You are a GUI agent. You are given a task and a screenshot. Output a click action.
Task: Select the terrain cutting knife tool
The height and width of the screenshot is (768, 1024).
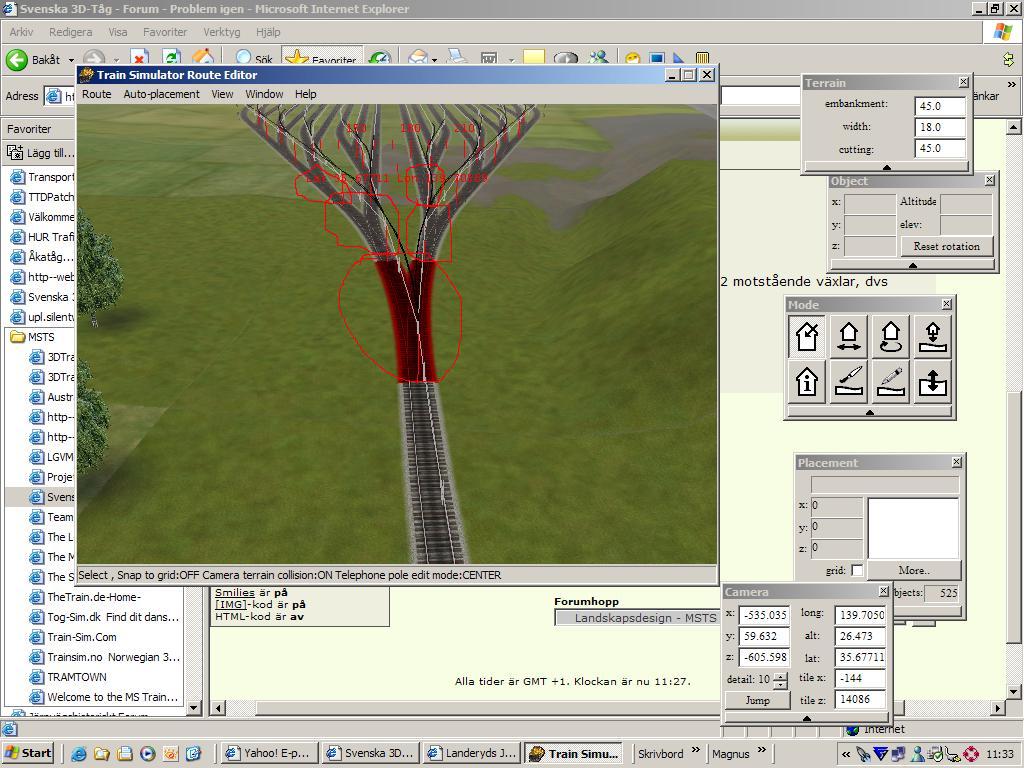(848, 381)
